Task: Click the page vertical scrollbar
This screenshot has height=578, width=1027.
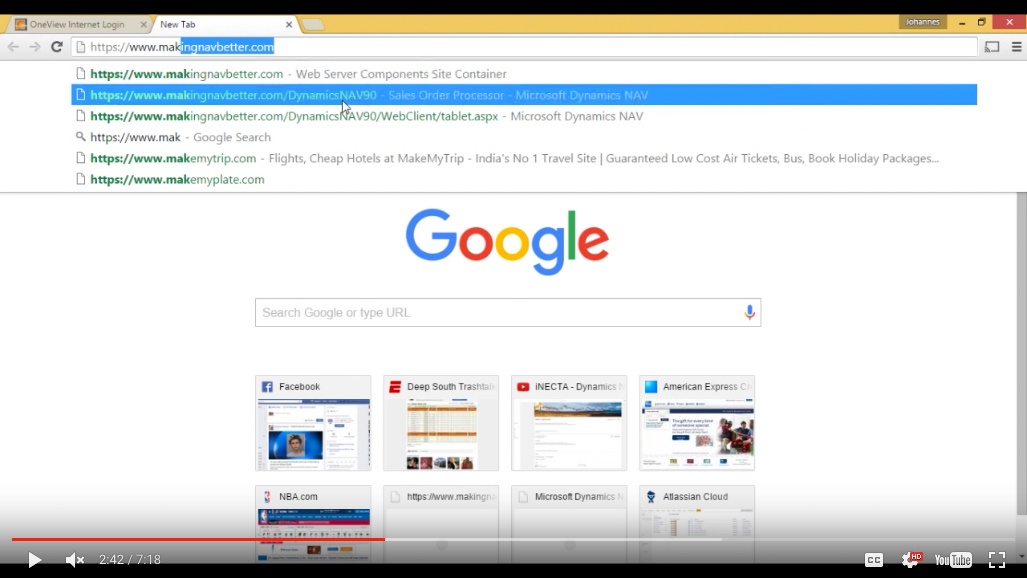Action: click(x=1021, y=354)
